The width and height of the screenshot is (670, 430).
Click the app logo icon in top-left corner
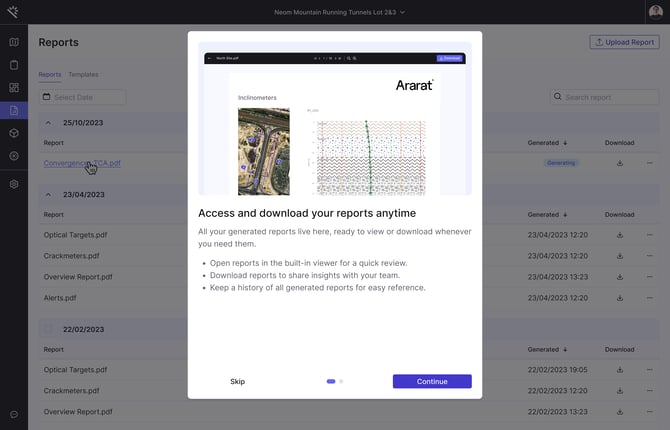(x=13, y=12)
